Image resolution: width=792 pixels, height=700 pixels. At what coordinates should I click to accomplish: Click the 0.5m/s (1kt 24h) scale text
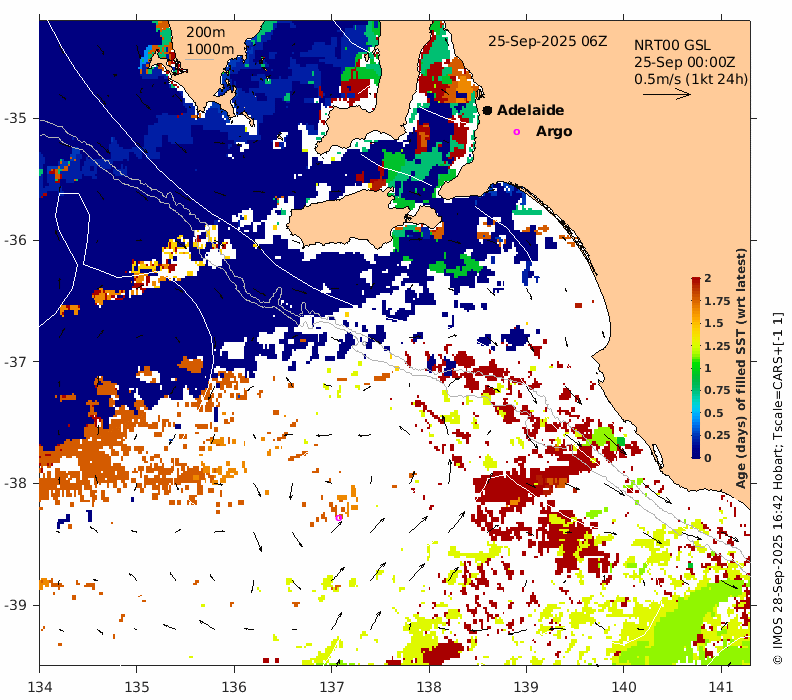point(691,79)
